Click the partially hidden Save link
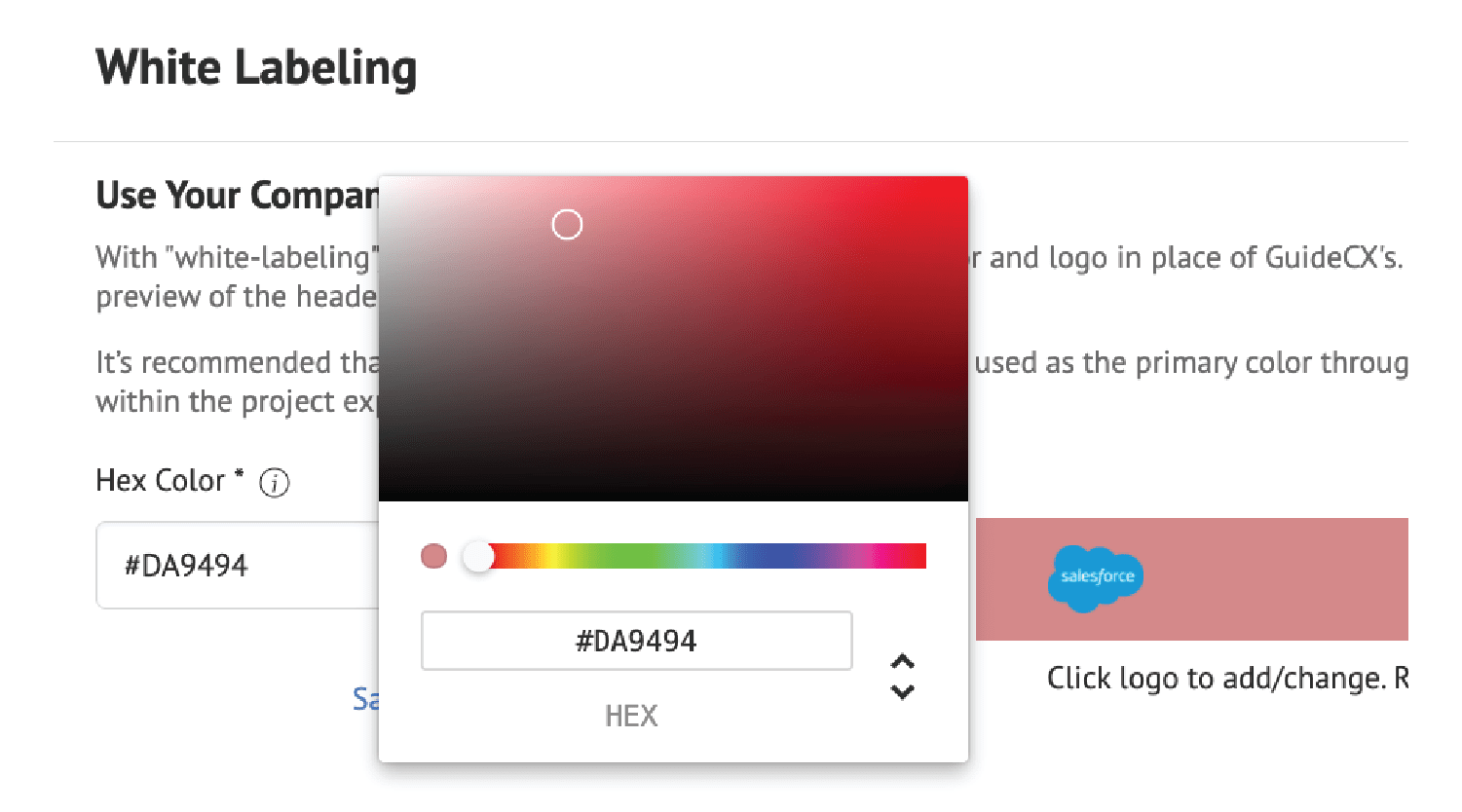Image resolution: width=1462 pixels, height=812 pixels. (x=365, y=698)
